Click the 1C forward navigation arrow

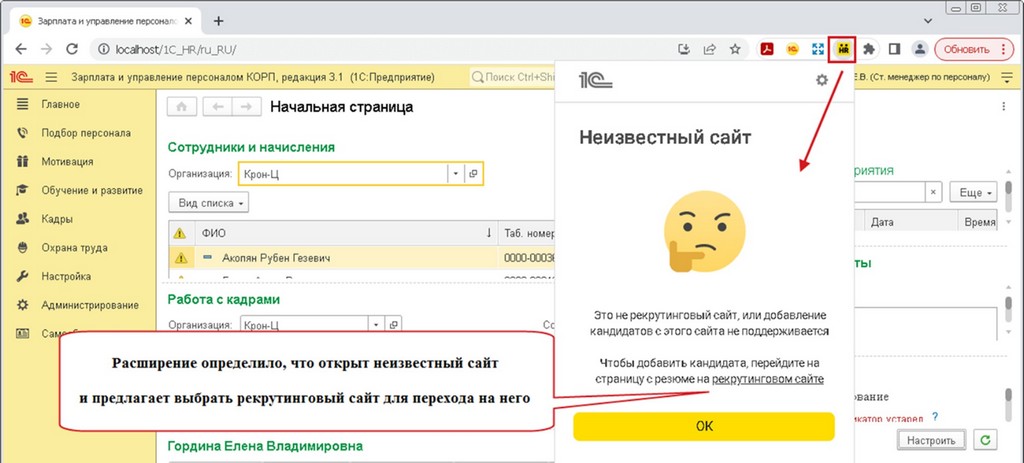click(246, 107)
